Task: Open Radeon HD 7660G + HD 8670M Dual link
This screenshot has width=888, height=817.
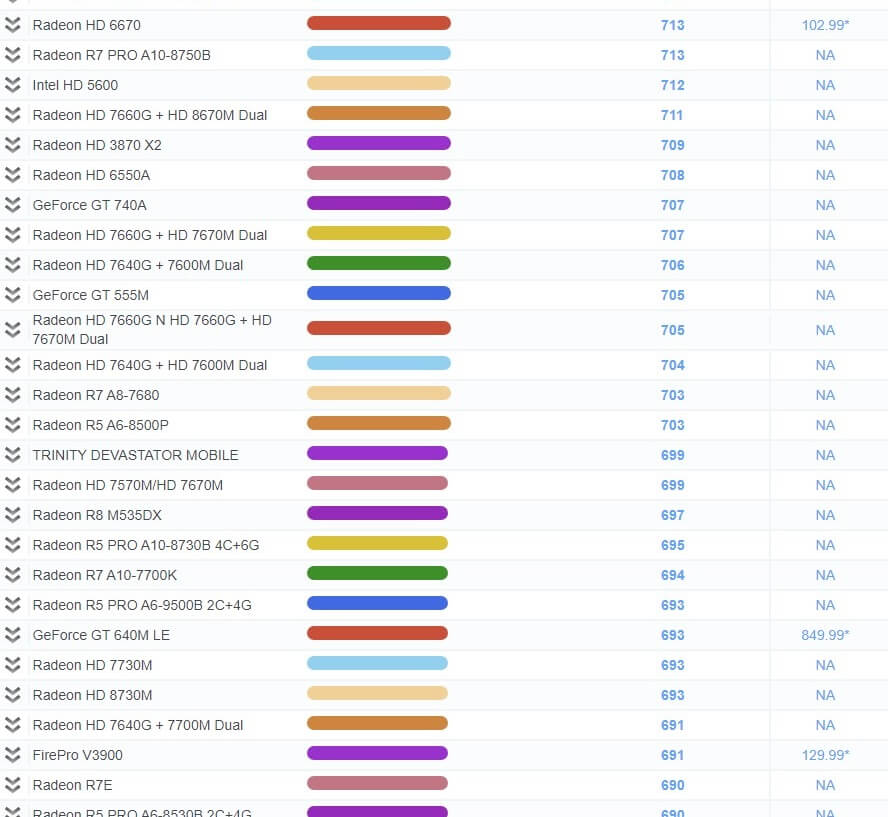Action: (x=150, y=115)
